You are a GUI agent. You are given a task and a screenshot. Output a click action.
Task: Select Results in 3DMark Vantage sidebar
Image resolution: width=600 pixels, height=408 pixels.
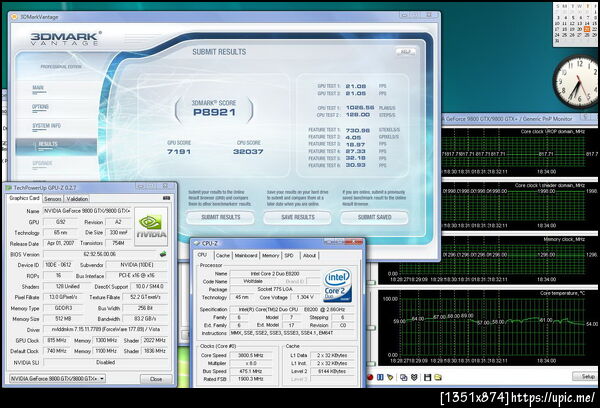pyautogui.click(x=56, y=146)
